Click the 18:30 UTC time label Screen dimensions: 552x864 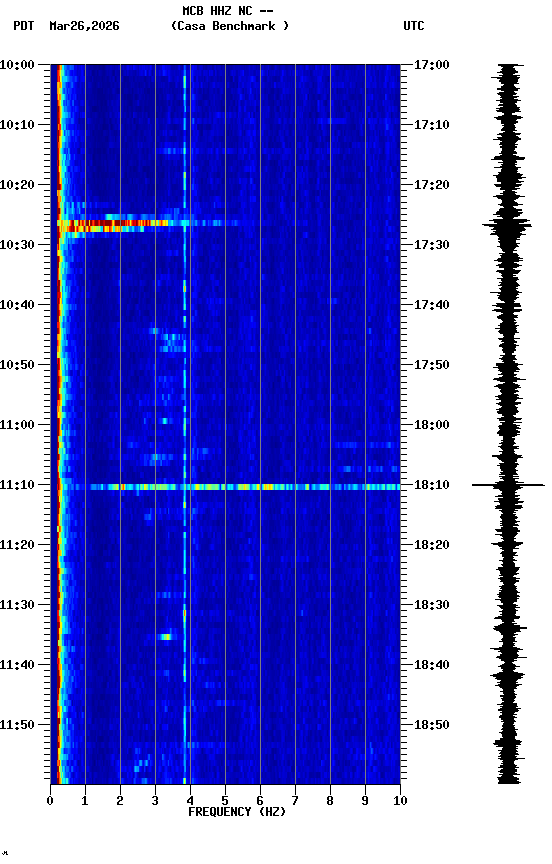432,605
